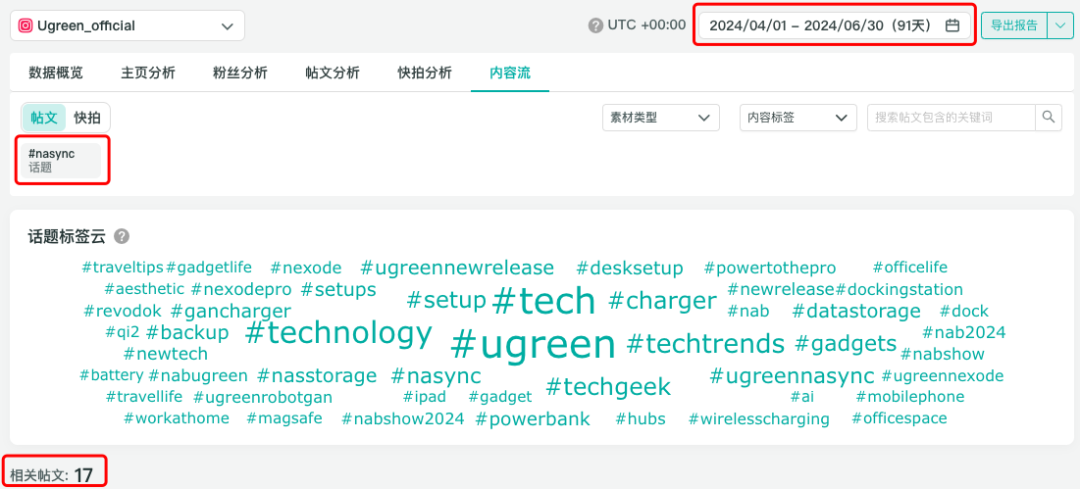Click the #nasync 话题 filter chip

click(61, 160)
